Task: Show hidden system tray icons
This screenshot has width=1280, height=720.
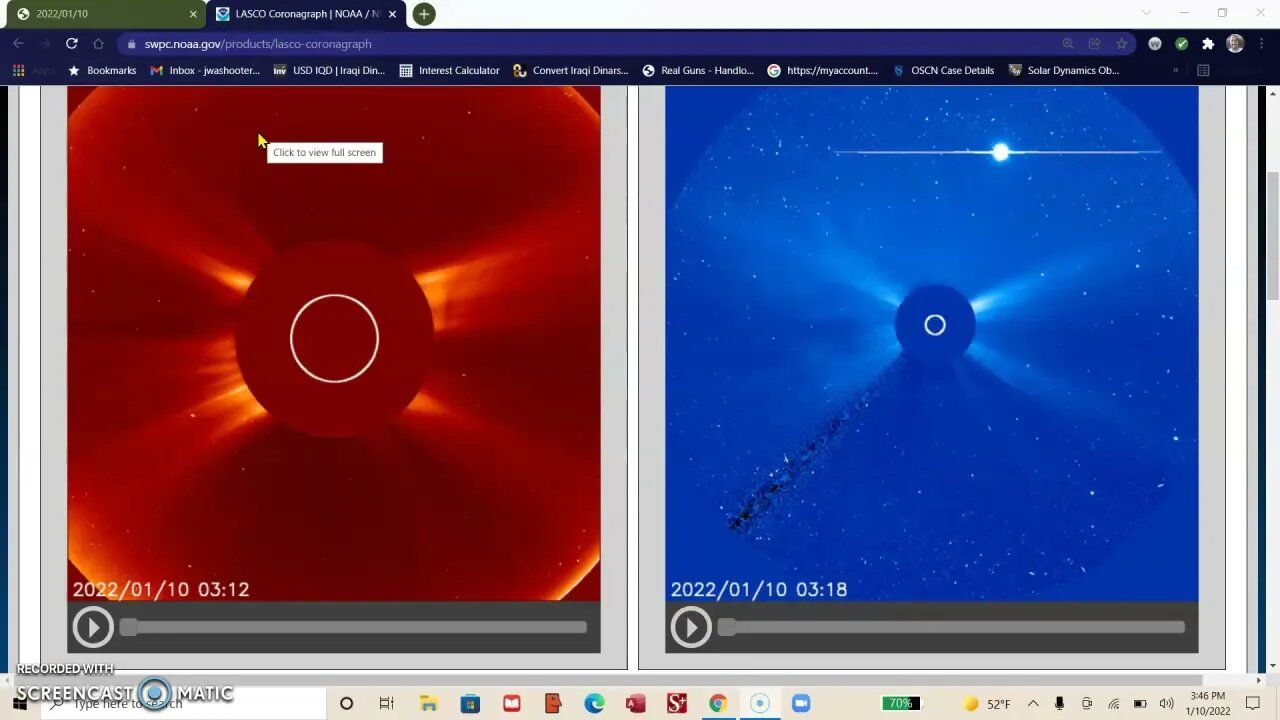Action: pyautogui.click(x=1033, y=703)
